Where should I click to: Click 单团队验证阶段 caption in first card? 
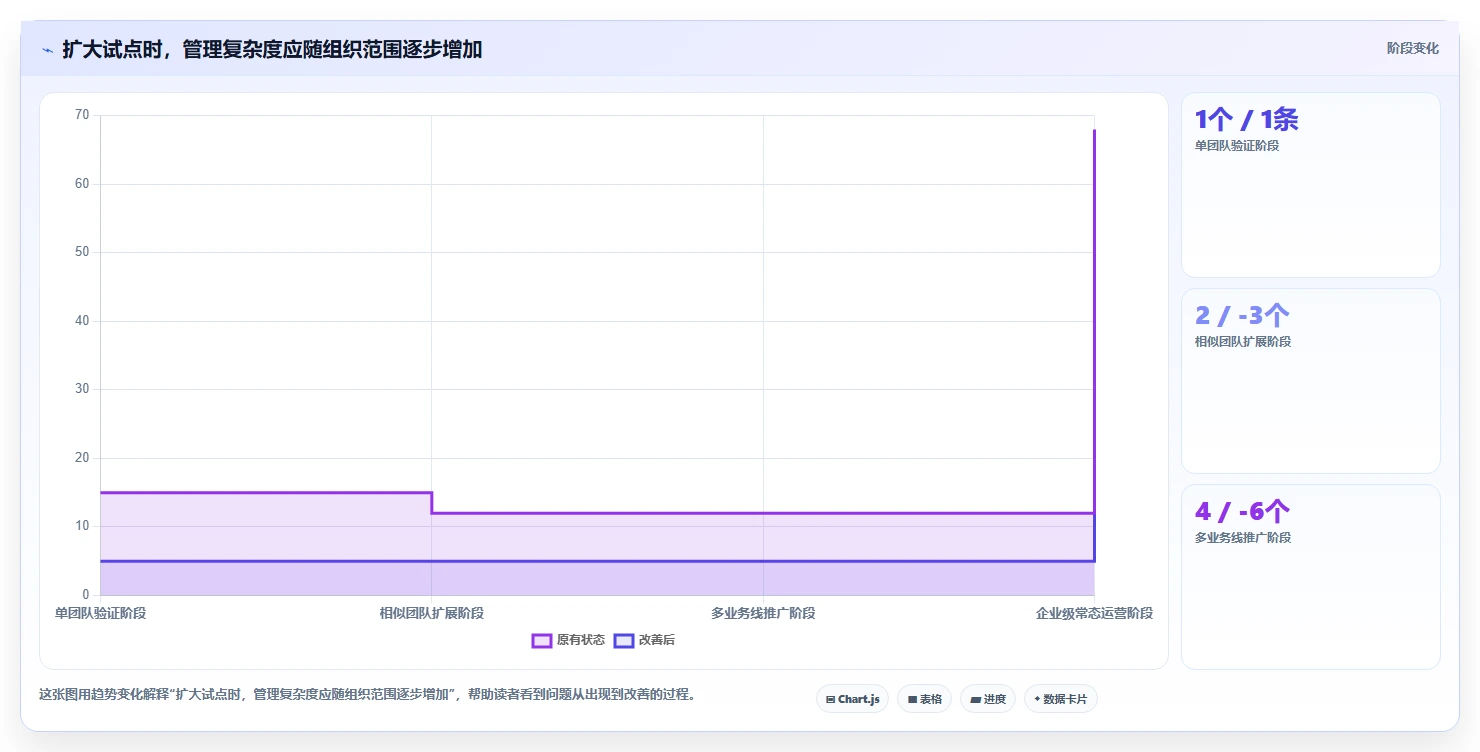1237,145
